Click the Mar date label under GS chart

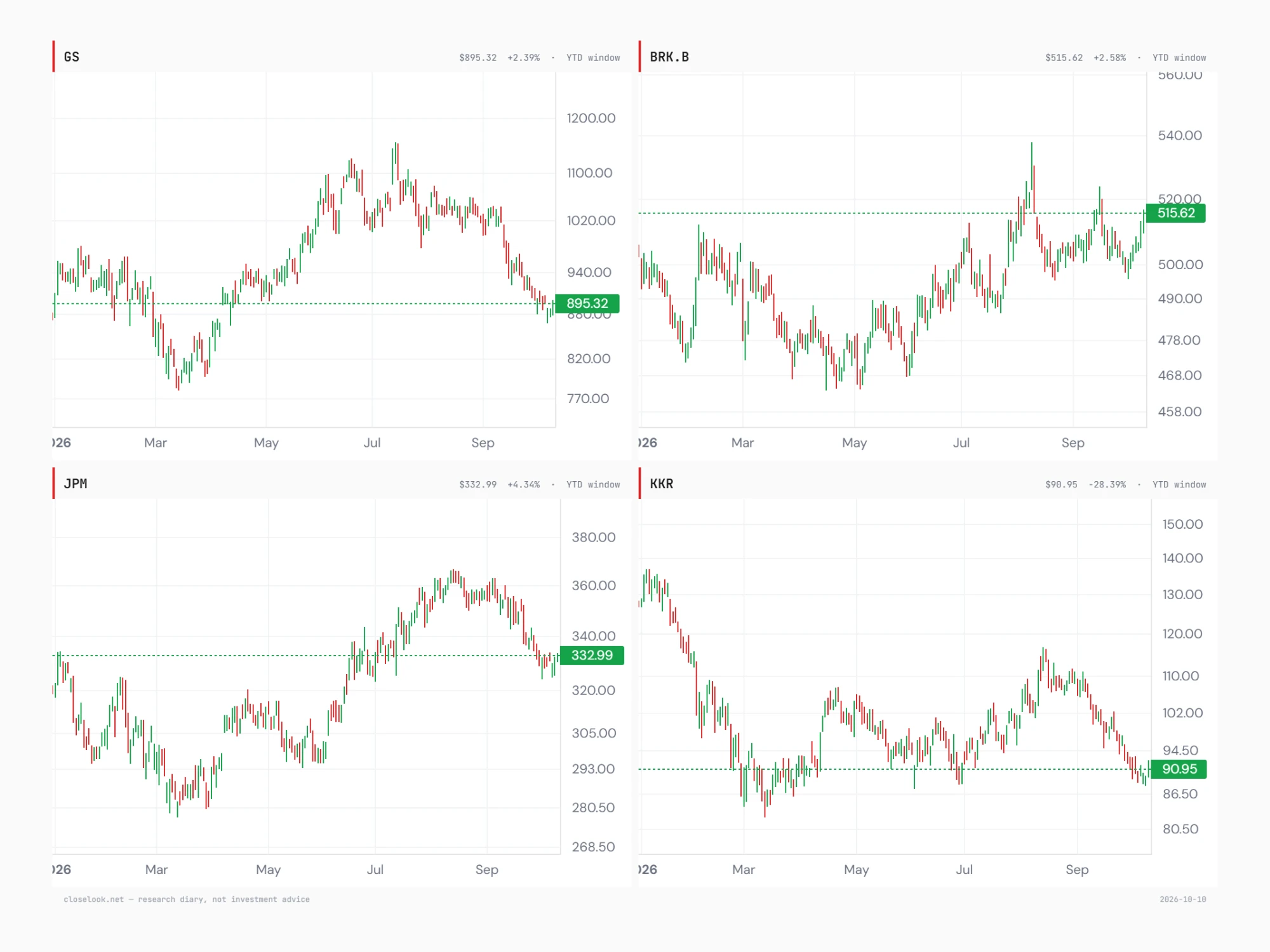(156, 443)
